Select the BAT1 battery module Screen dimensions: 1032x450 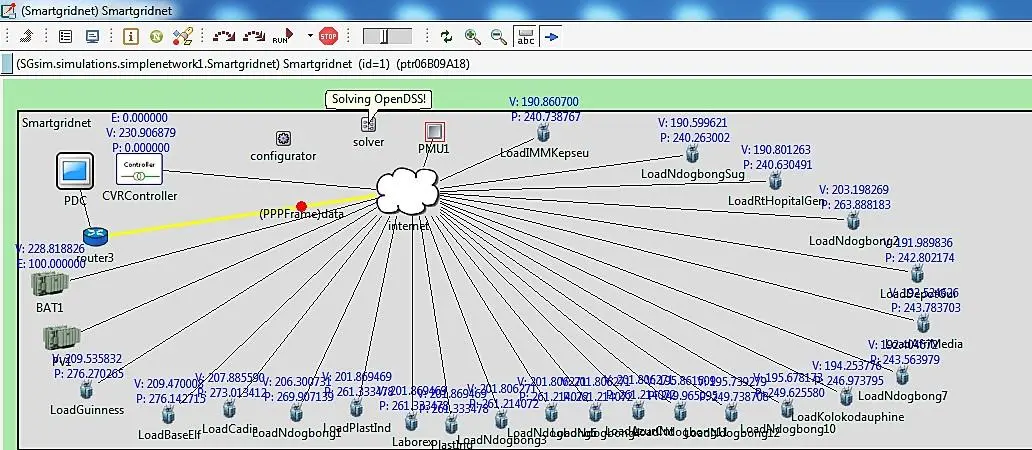coord(50,284)
